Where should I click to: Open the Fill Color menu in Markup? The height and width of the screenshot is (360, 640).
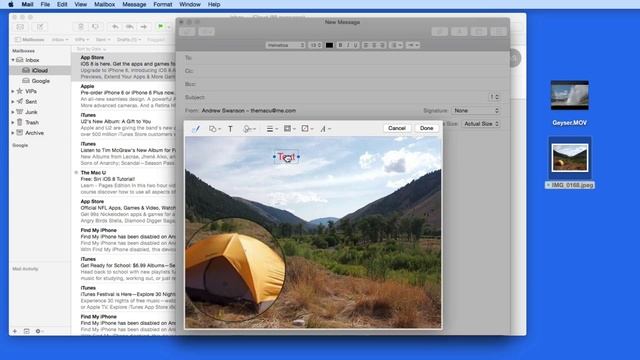point(307,129)
